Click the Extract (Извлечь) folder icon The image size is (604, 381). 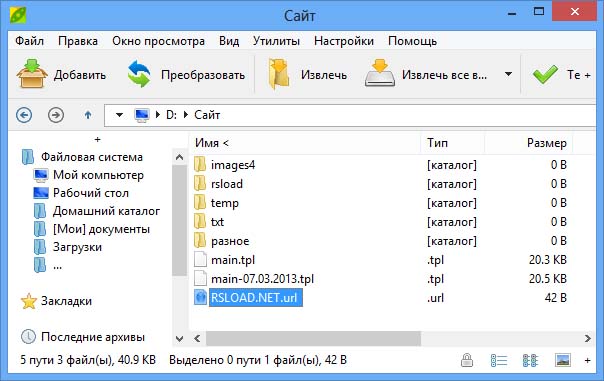click(279, 74)
